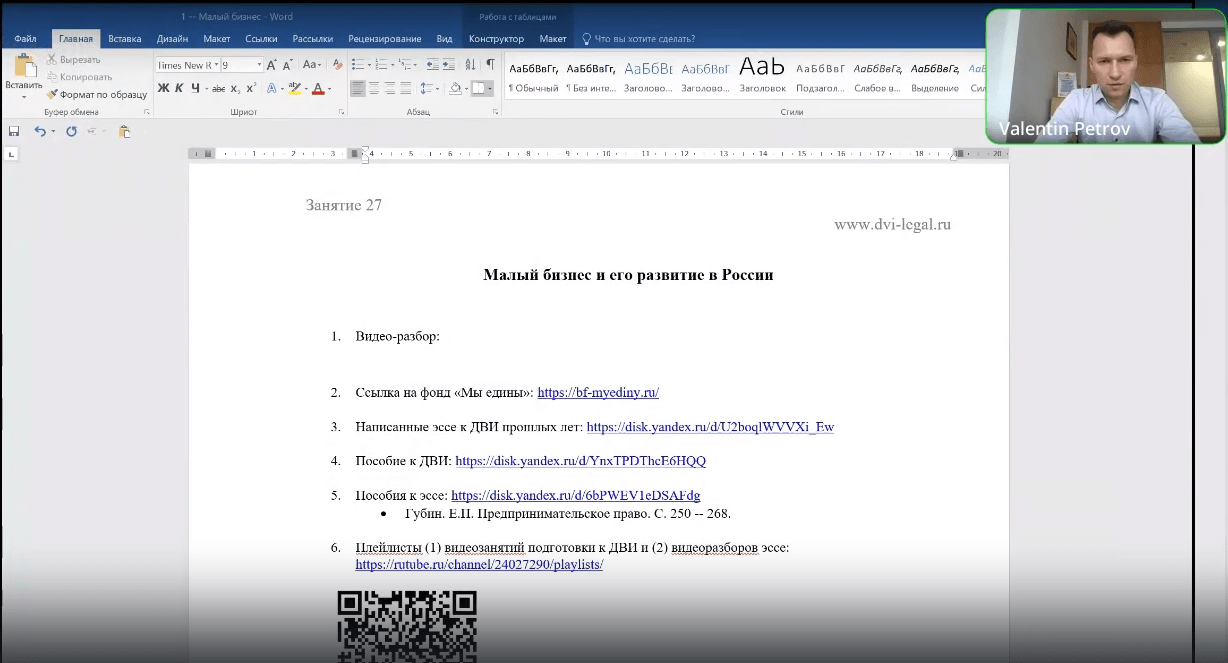The width and height of the screenshot is (1228, 663).
Task: Click the lightbulb Tell Me icon
Action: [x=586, y=39]
